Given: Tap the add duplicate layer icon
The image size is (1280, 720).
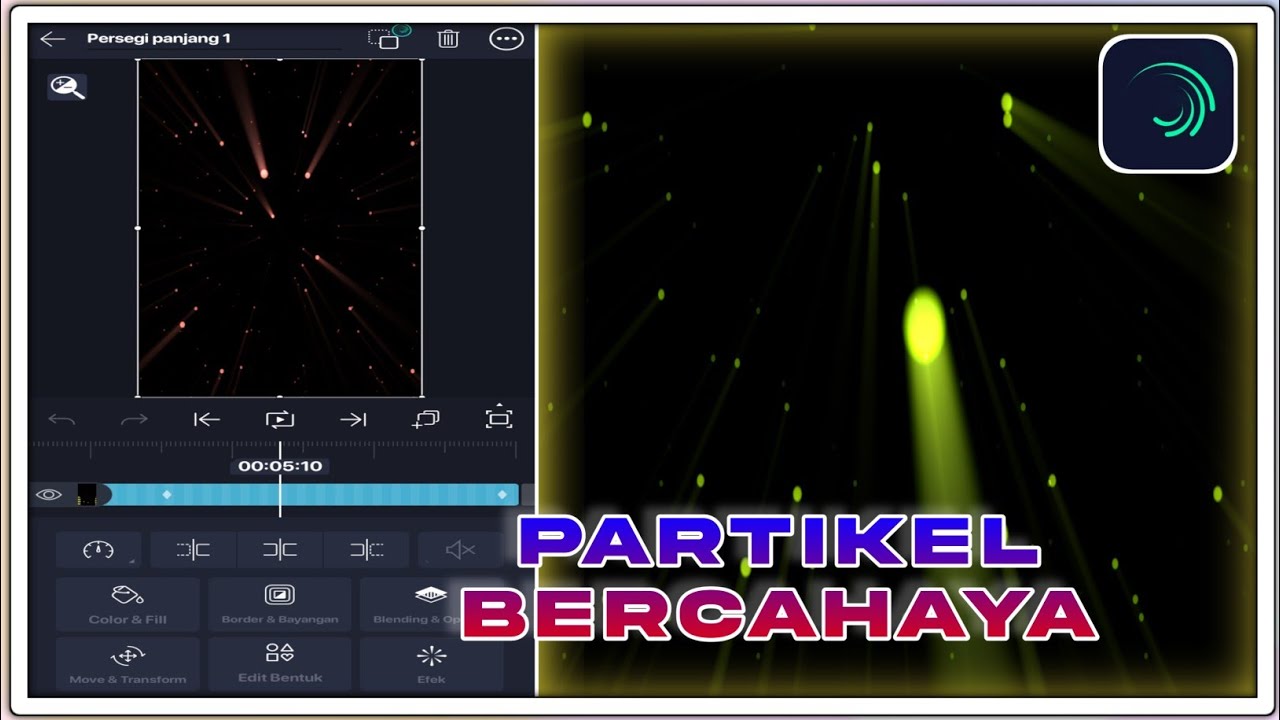Looking at the screenshot, I should [426, 420].
